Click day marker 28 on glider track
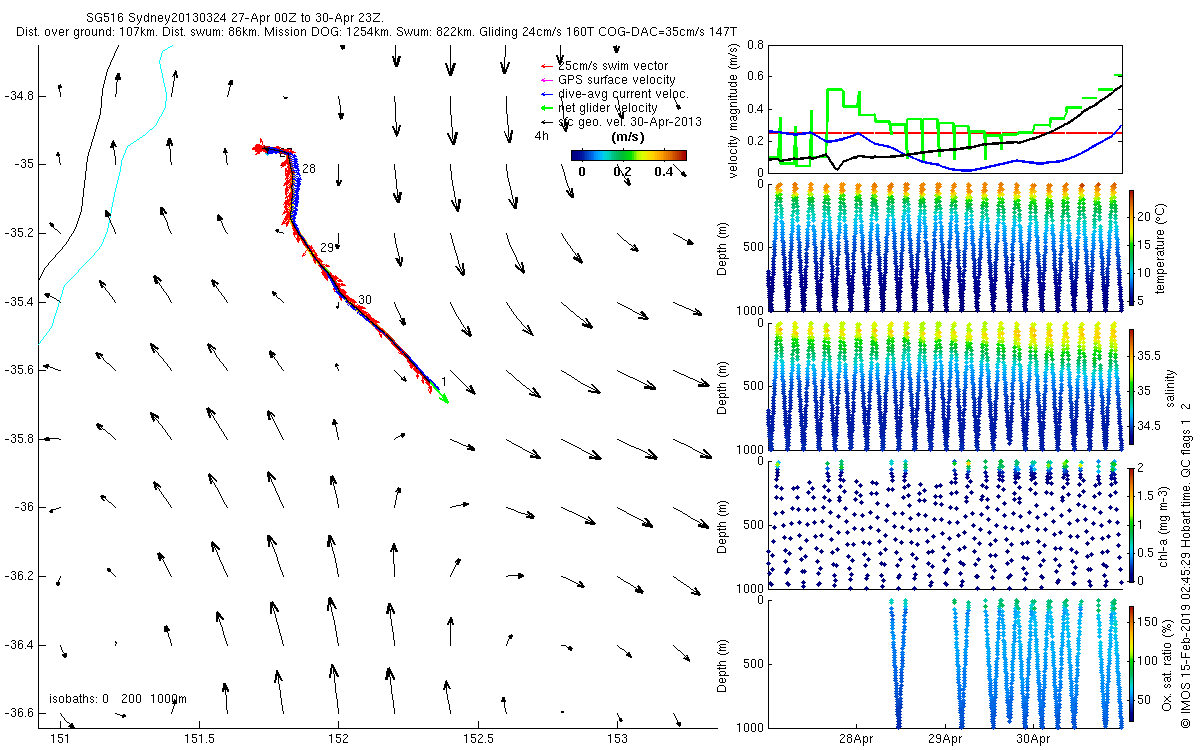Viewport: 1200px width, 750px height. coord(309,170)
